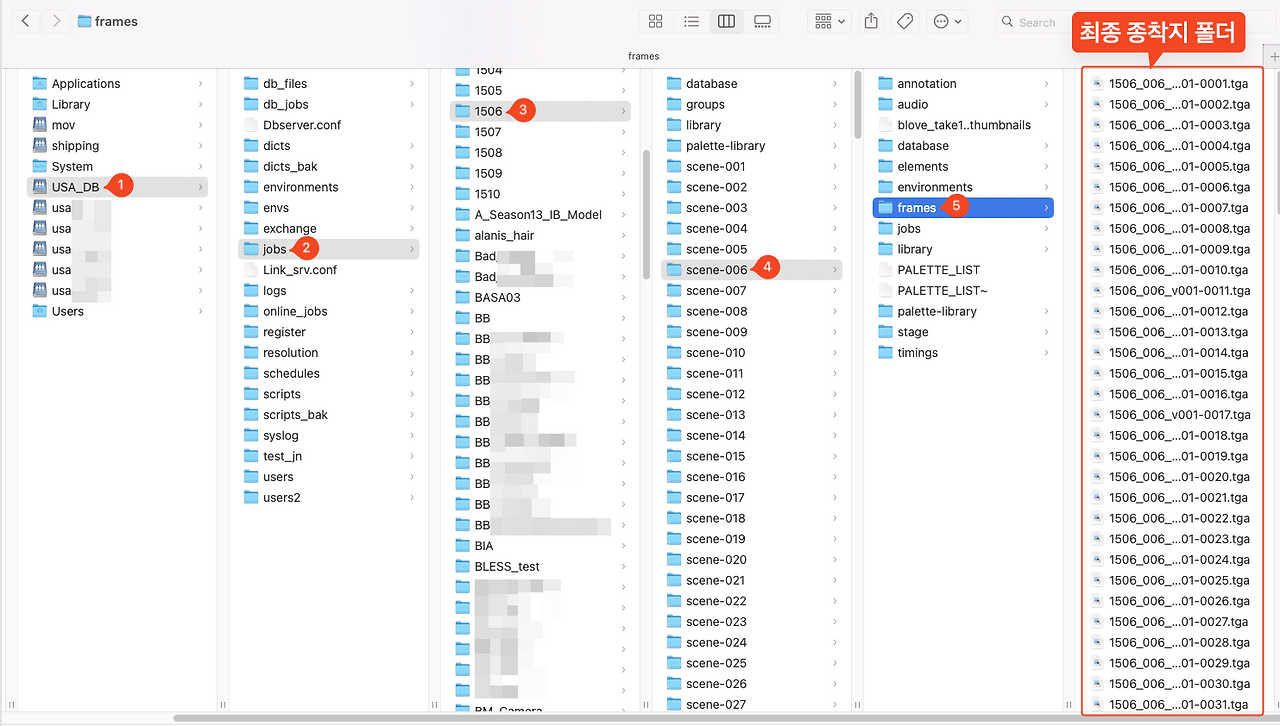Open the test_jn folder
Image resolution: width=1280 pixels, height=726 pixels.
[x=328, y=456]
